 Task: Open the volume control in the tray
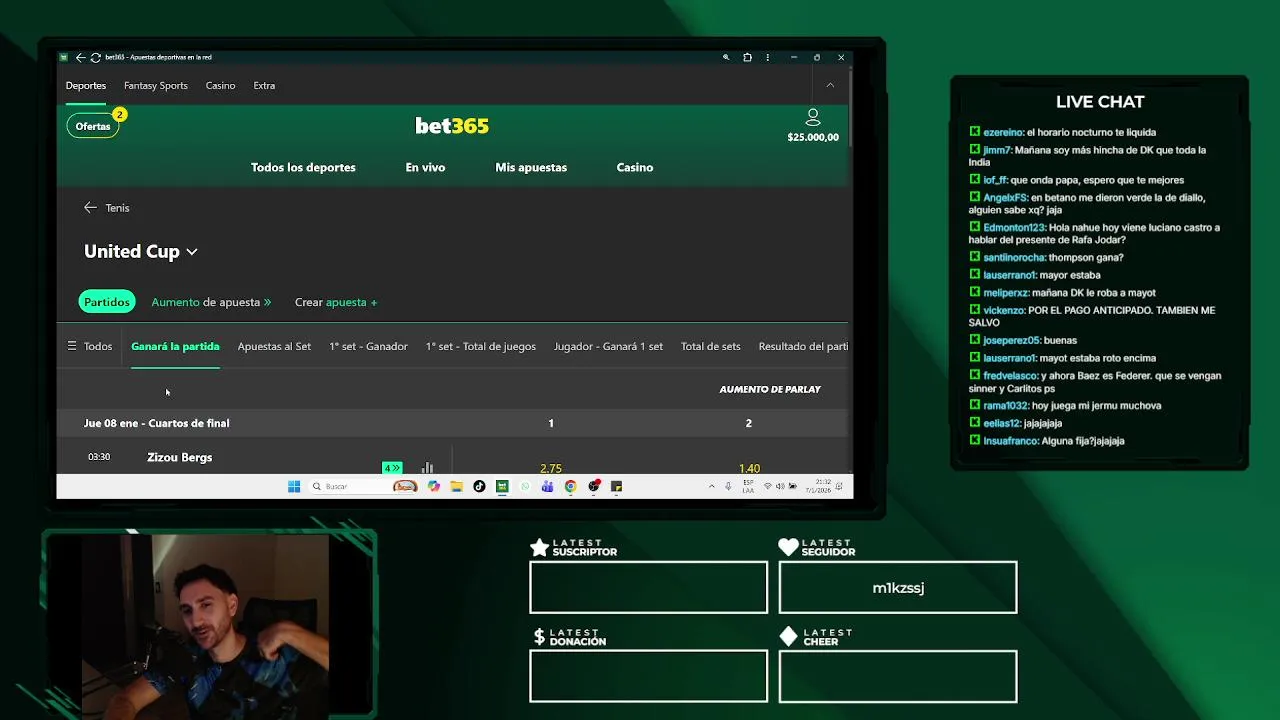click(780, 486)
